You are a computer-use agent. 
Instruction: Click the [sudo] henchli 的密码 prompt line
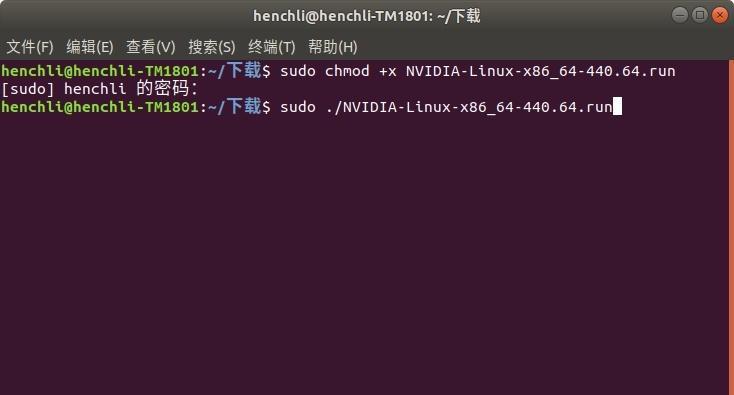[99, 88]
